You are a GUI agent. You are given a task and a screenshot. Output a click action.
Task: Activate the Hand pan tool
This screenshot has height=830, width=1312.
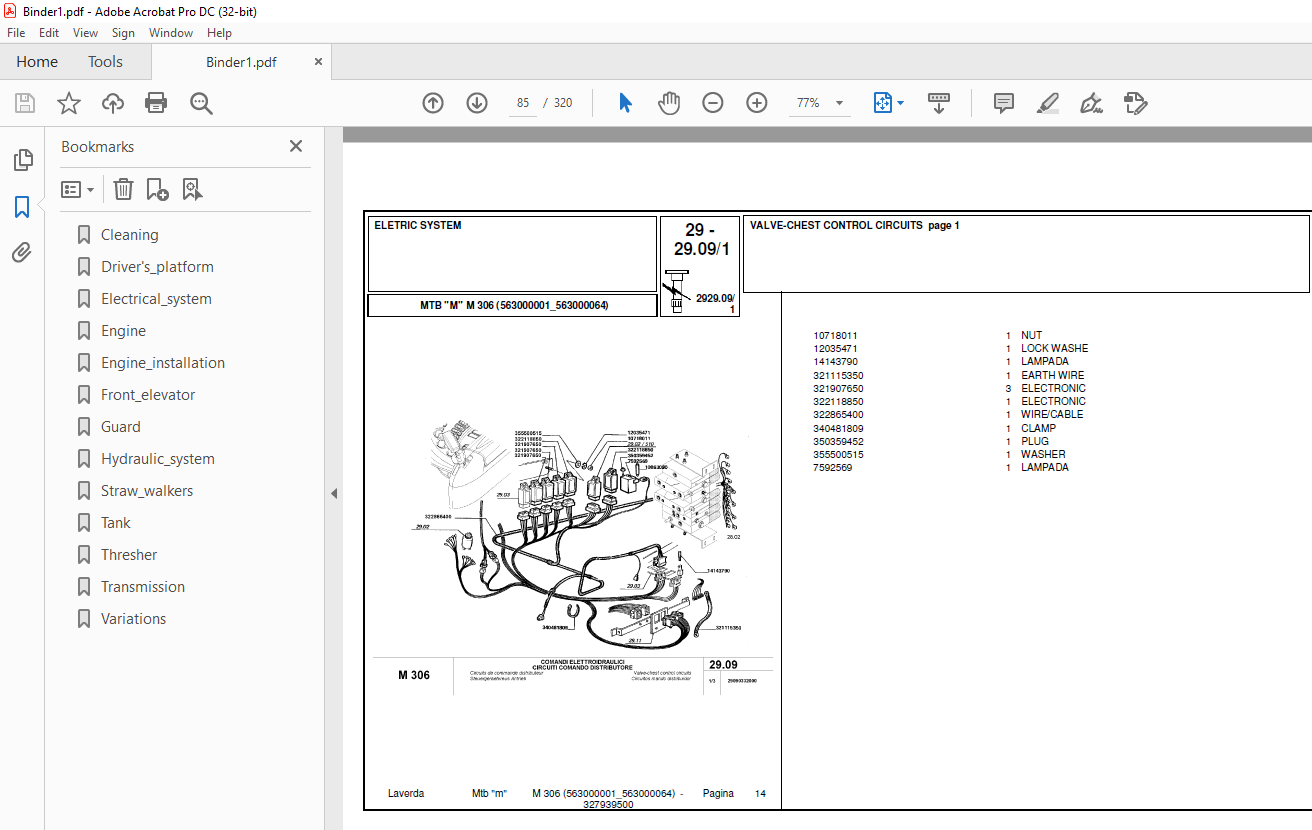(669, 103)
